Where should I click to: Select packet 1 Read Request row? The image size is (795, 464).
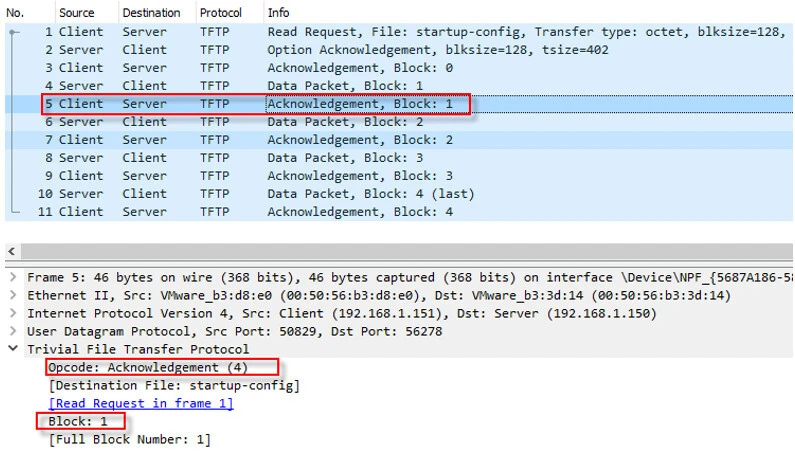pos(400,32)
